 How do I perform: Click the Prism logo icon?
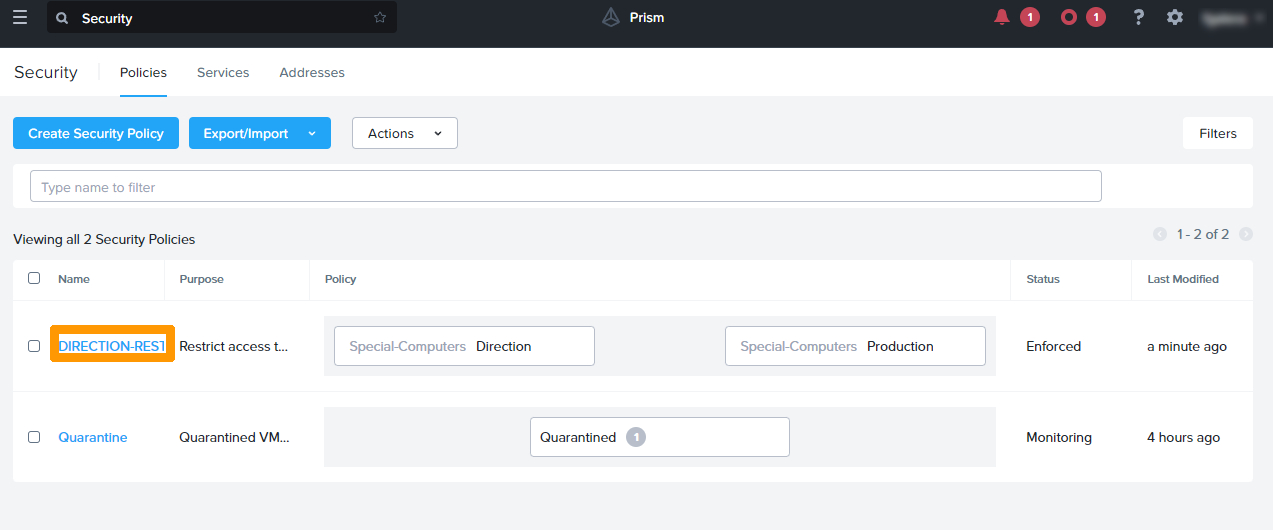click(611, 17)
